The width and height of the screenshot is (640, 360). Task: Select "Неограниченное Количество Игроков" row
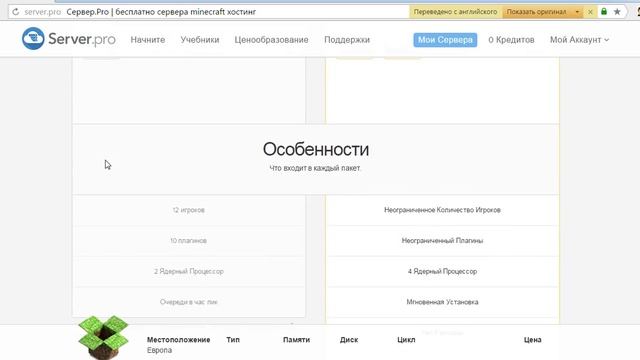coord(442,210)
